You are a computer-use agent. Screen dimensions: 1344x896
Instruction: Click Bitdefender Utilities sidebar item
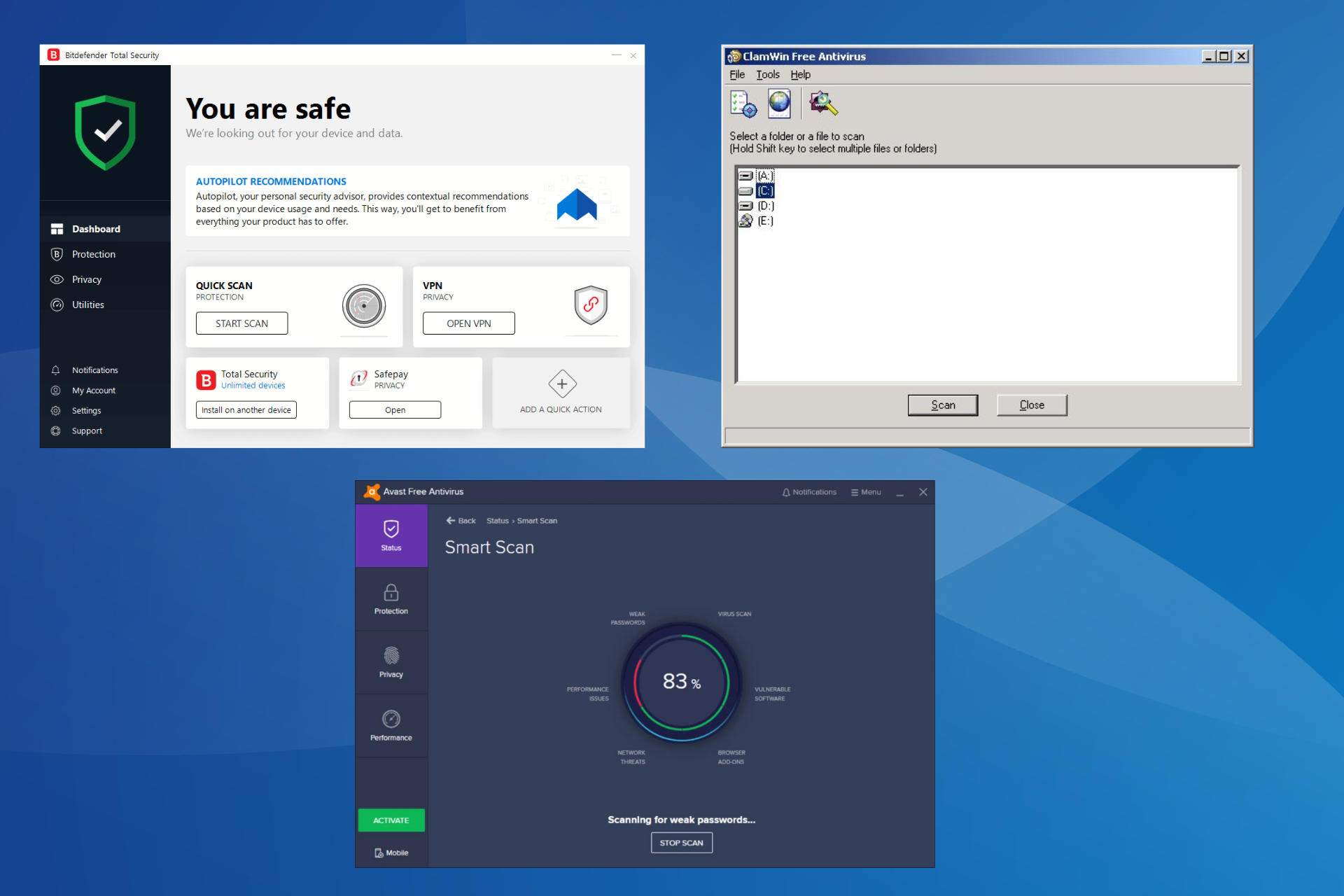(x=87, y=304)
